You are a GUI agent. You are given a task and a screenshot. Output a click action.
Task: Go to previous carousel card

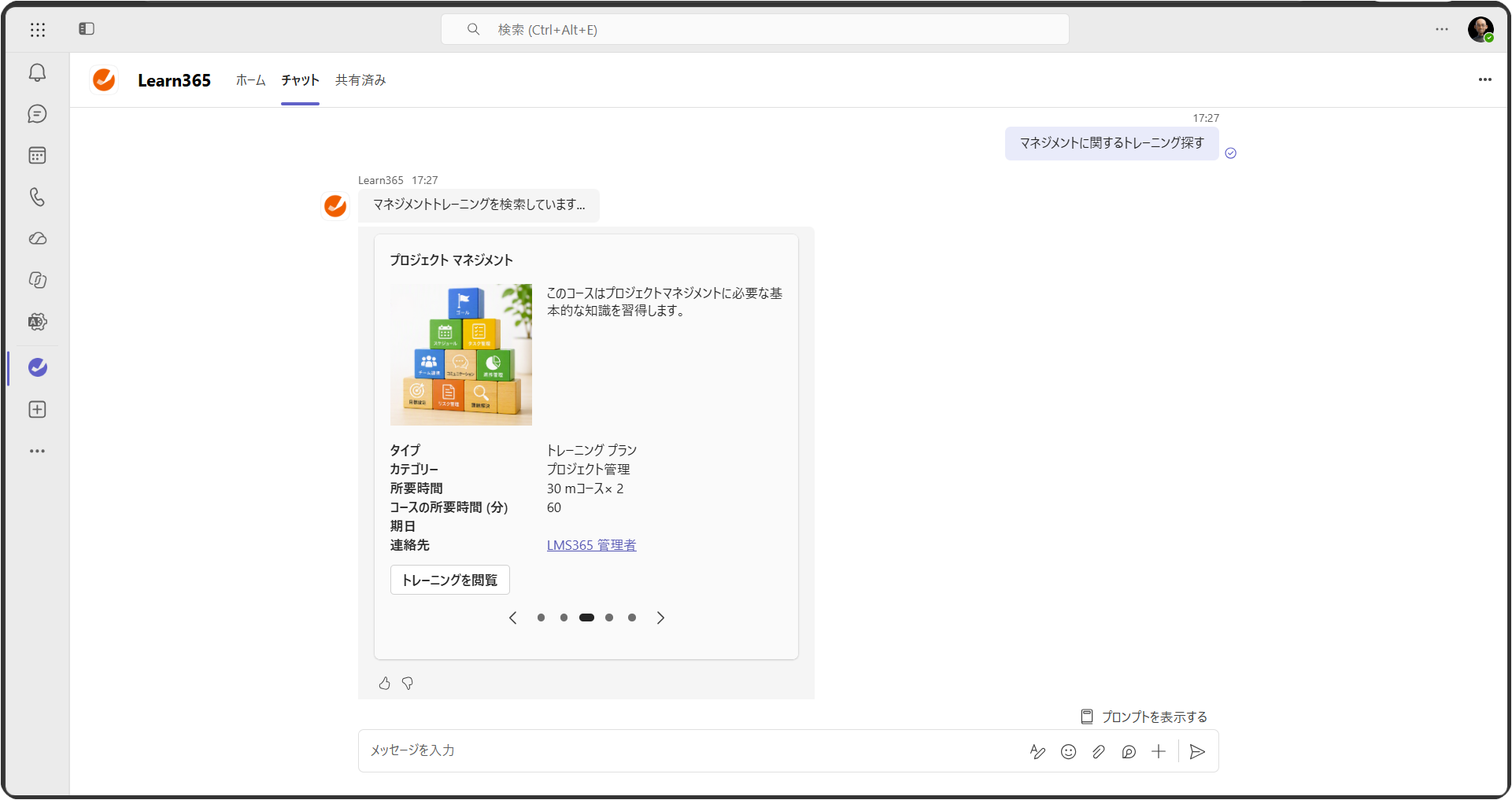click(x=513, y=618)
